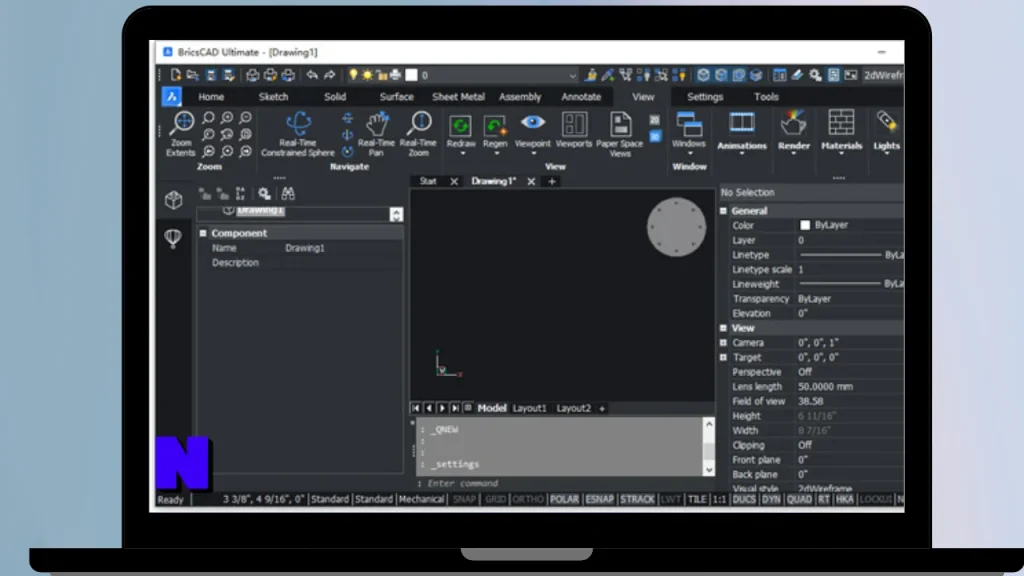
Task: Add a new document tab with plus
Action: (552, 182)
